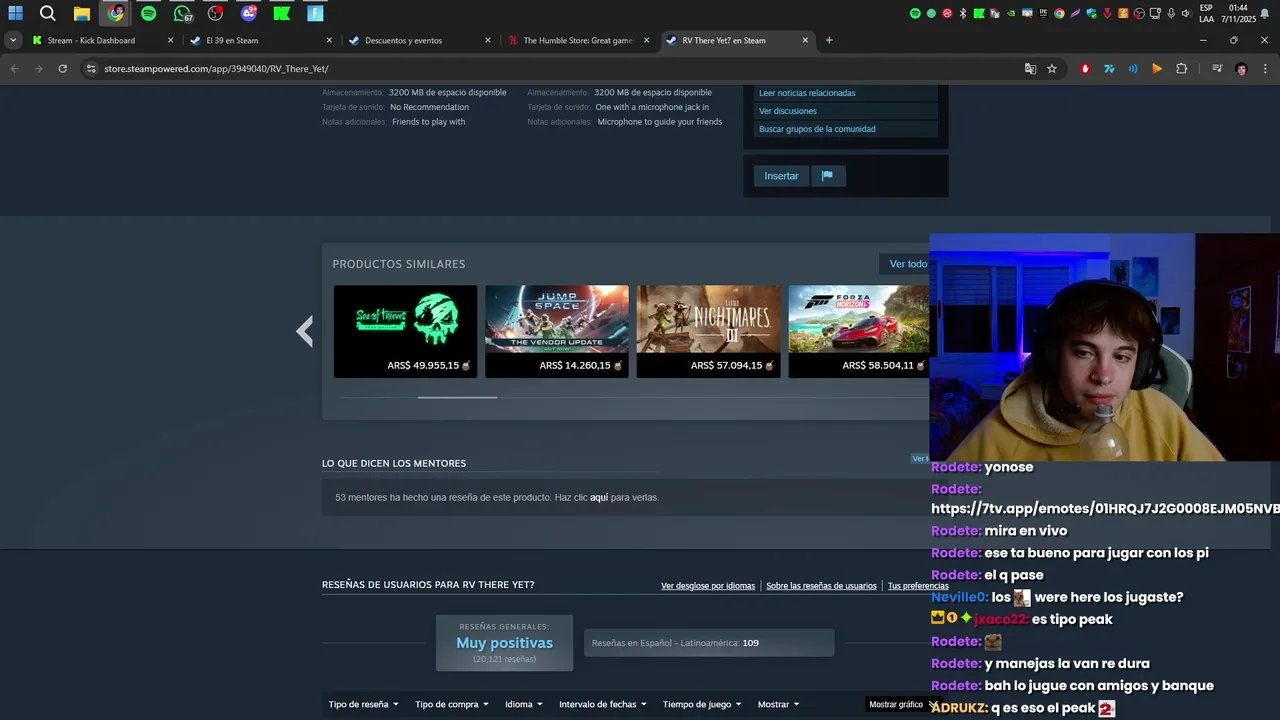1280x720 pixels.
Task: Open OBS Studio from the taskbar
Action: 215,13
